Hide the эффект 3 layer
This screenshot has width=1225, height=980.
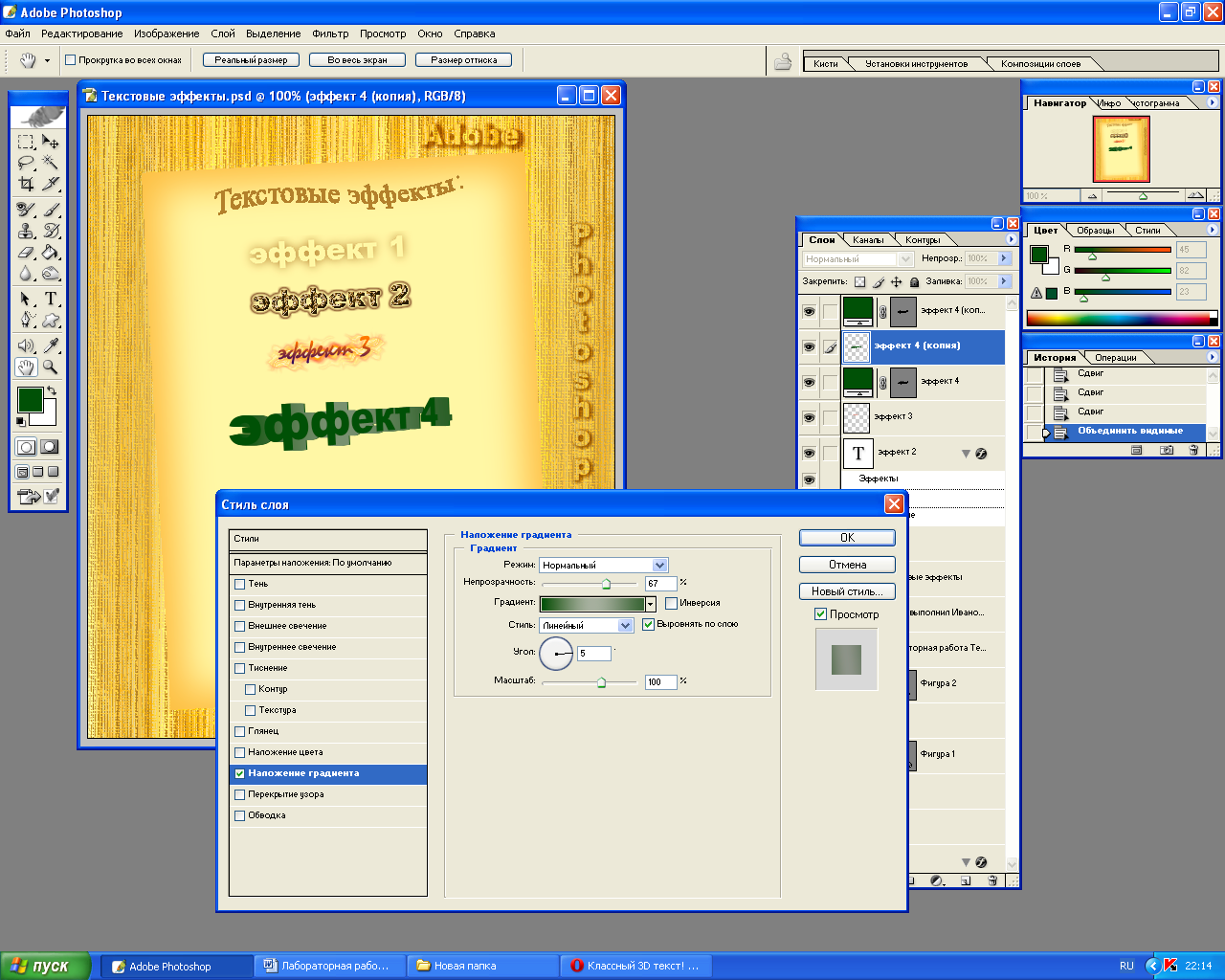[809, 417]
